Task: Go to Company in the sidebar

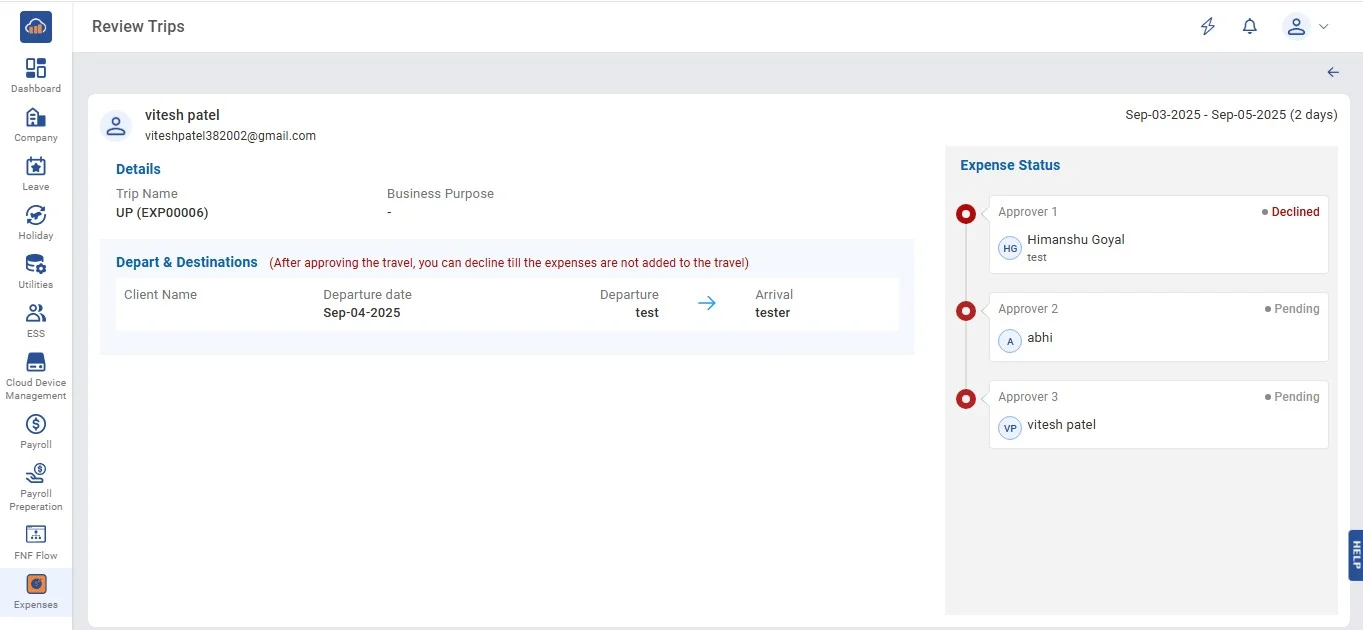Action: 36,118
